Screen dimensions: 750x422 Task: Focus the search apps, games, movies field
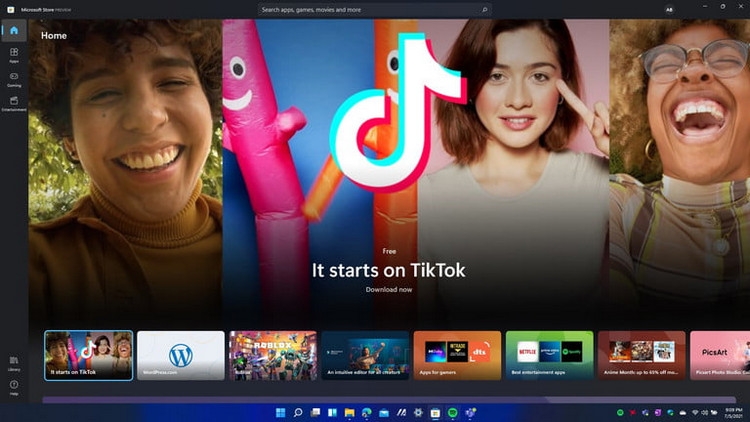click(374, 10)
